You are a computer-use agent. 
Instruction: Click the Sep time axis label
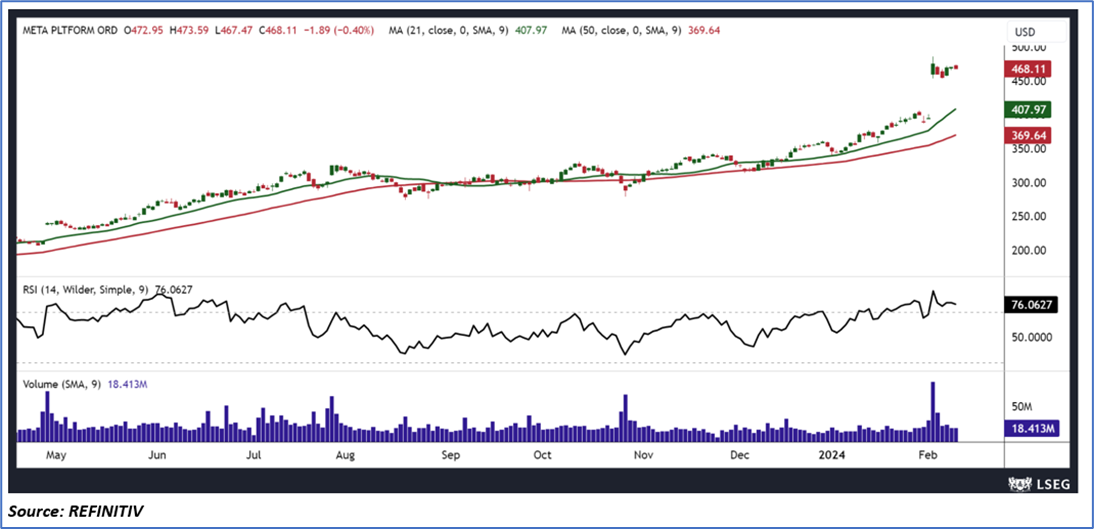tap(451, 455)
